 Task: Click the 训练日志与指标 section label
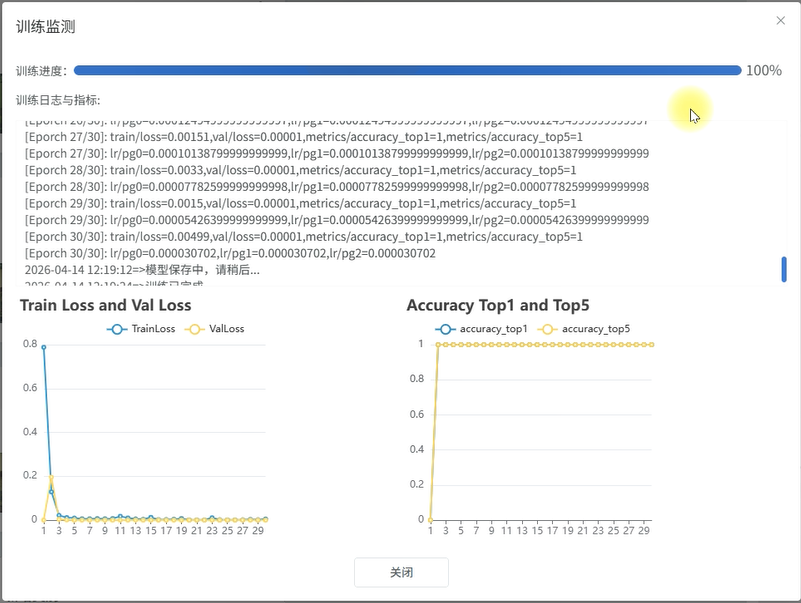[x=58, y=100]
